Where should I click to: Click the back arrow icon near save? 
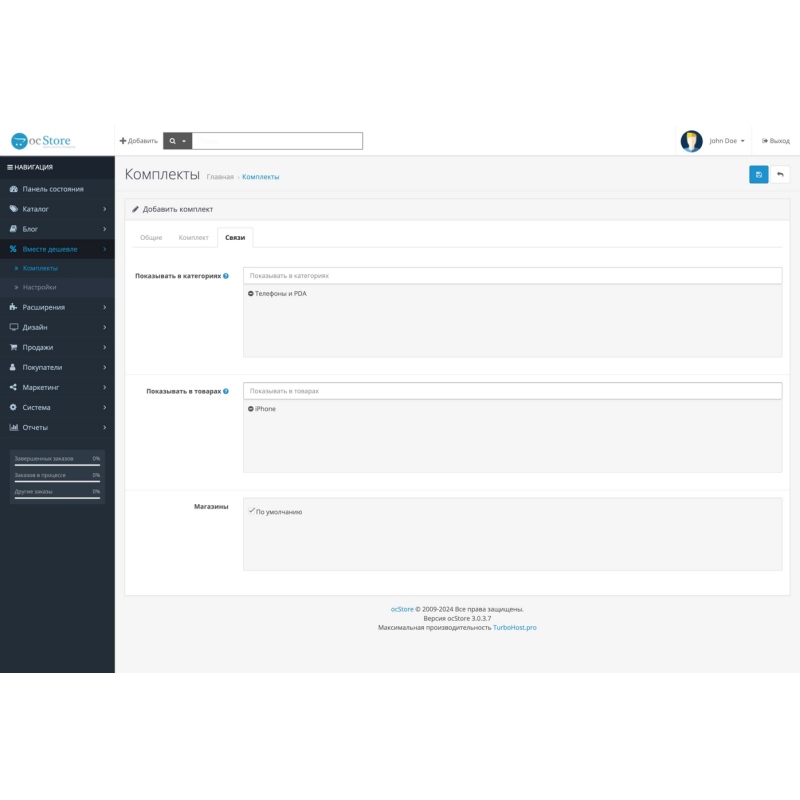pos(781,174)
